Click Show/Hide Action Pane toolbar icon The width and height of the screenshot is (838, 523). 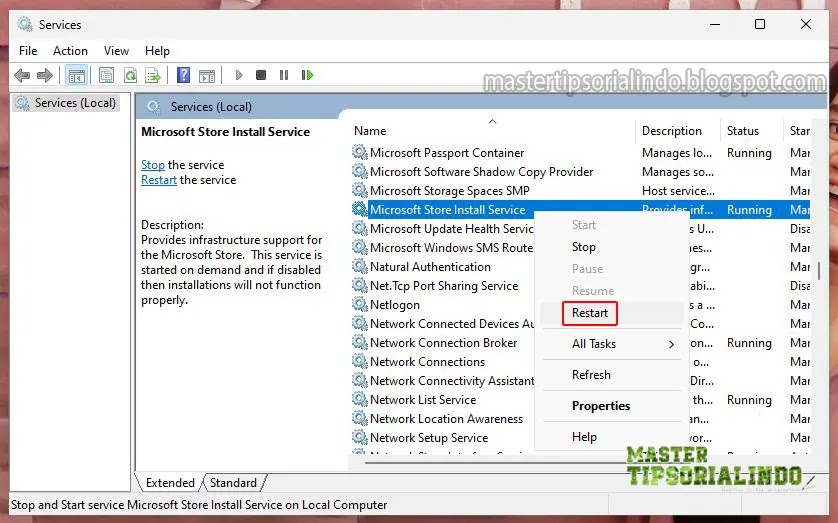207,75
